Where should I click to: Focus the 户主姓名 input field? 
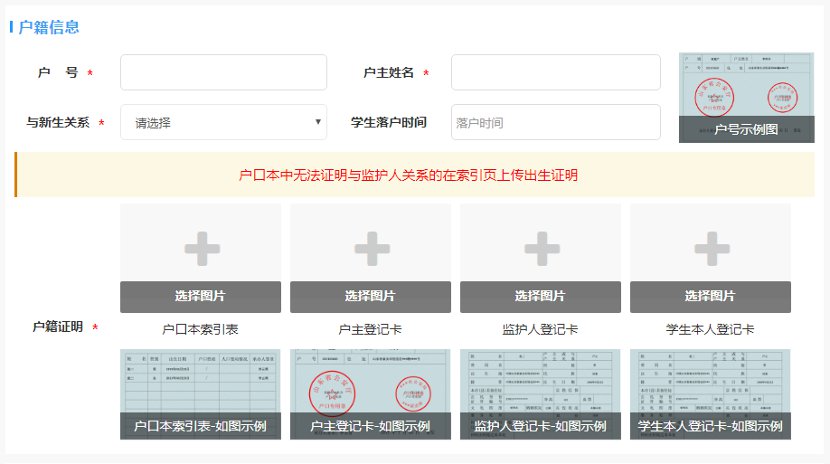tap(556, 72)
